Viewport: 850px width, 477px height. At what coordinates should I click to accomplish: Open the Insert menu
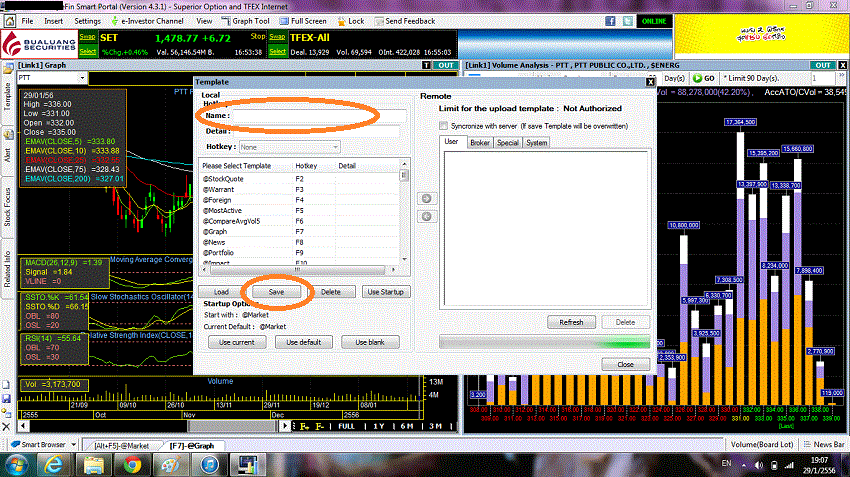[x=54, y=21]
